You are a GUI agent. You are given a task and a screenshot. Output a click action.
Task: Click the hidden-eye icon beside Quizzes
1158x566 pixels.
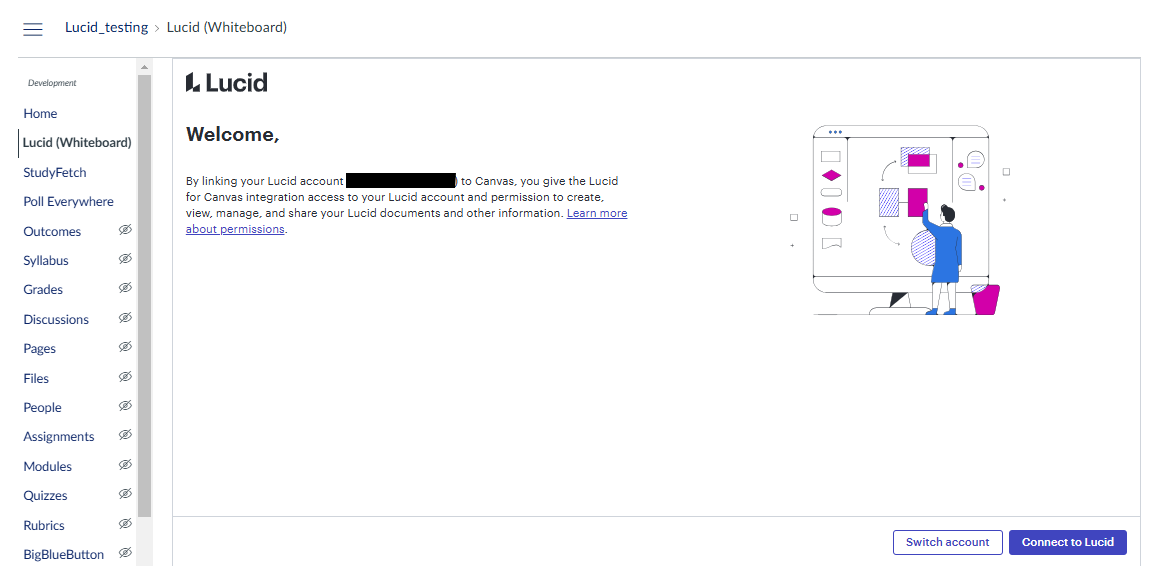click(126, 494)
